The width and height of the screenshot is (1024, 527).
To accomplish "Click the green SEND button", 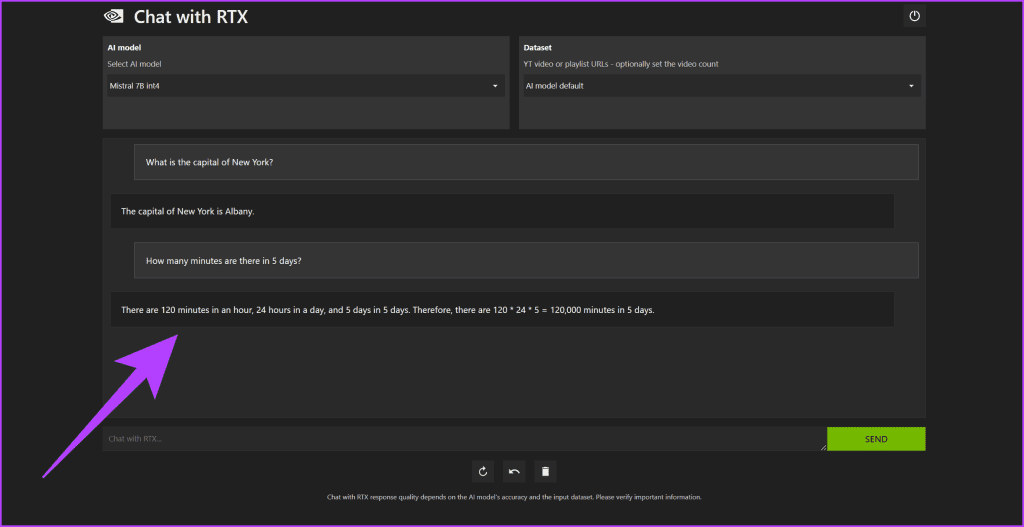I will (x=876, y=439).
